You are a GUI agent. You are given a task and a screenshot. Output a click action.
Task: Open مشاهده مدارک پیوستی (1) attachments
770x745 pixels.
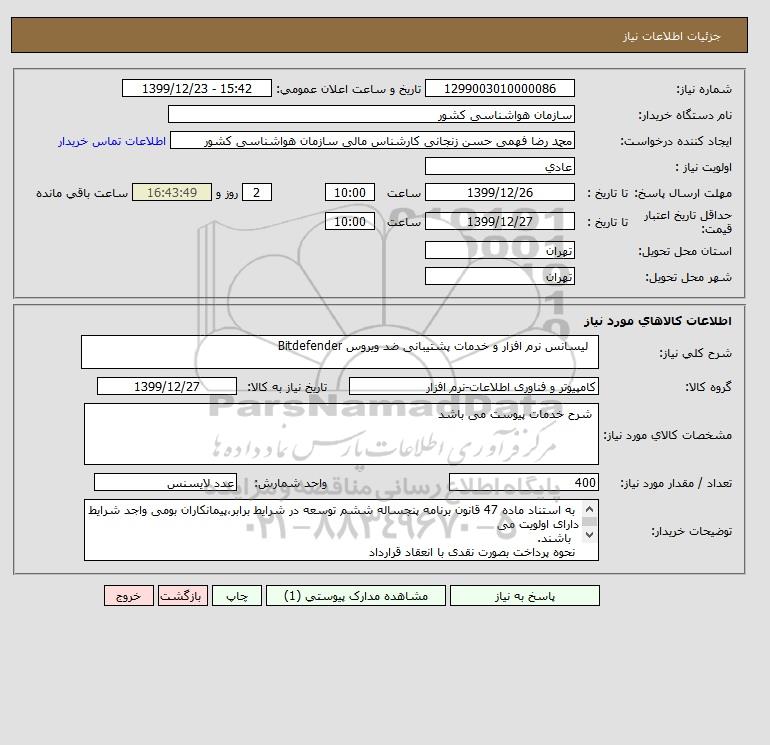356,595
